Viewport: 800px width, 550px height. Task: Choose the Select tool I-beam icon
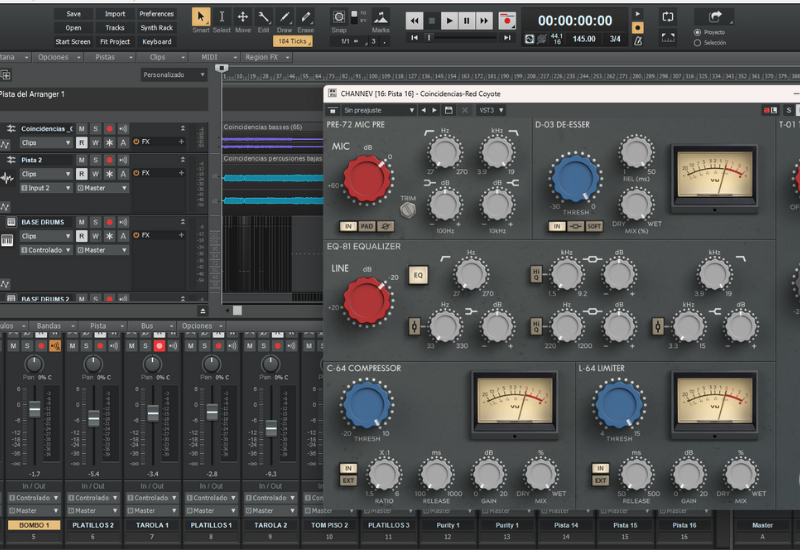(222, 17)
